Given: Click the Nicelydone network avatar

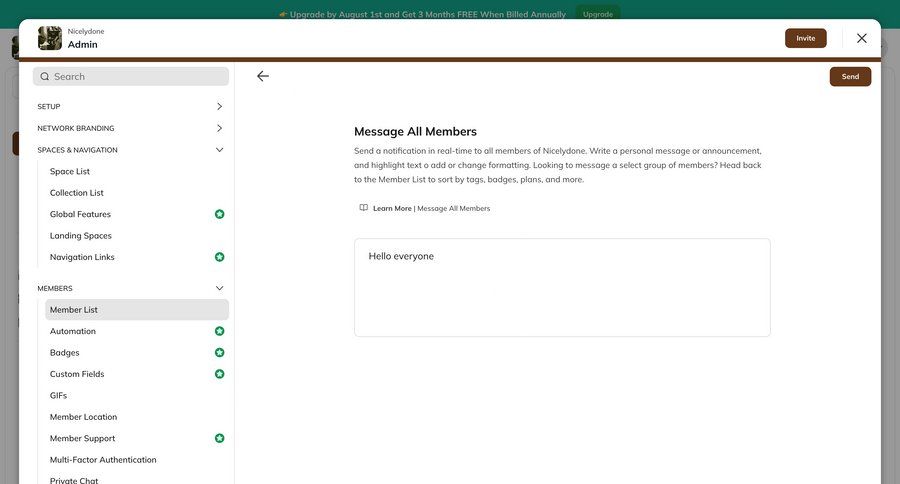Looking at the screenshot, I should (50, 38).
